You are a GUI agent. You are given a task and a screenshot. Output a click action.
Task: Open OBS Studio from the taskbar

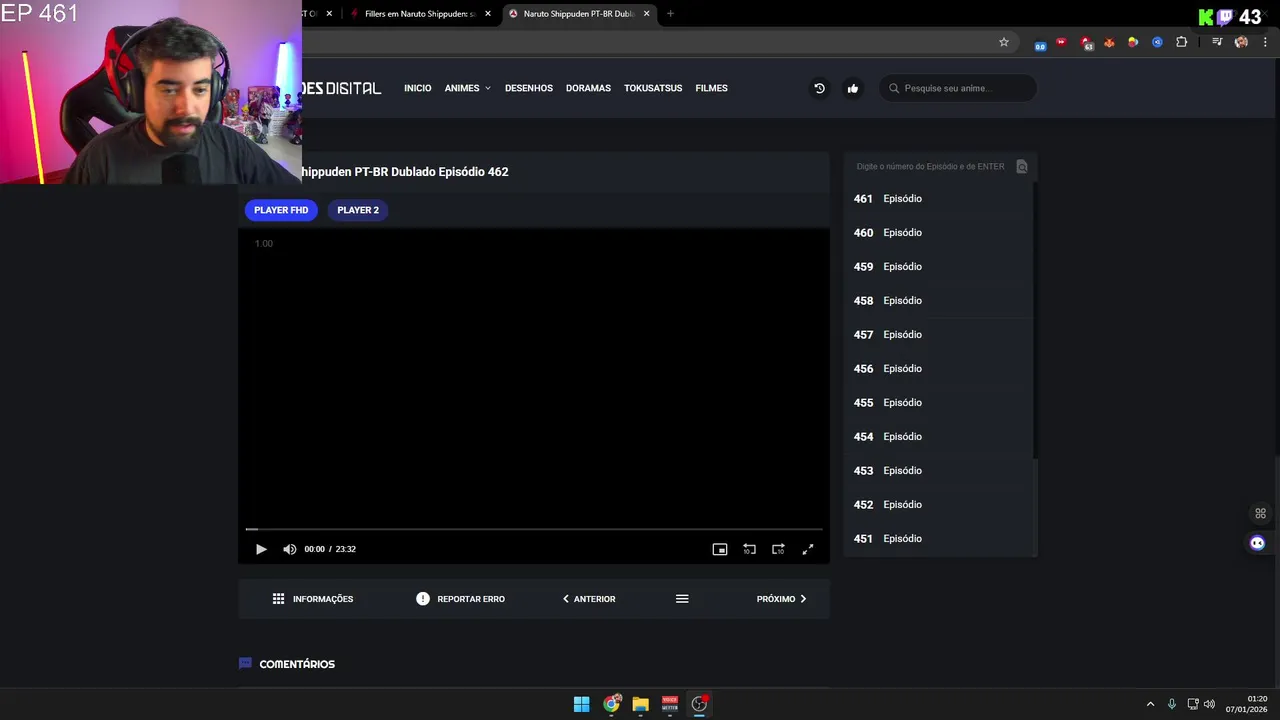point(699,704)
